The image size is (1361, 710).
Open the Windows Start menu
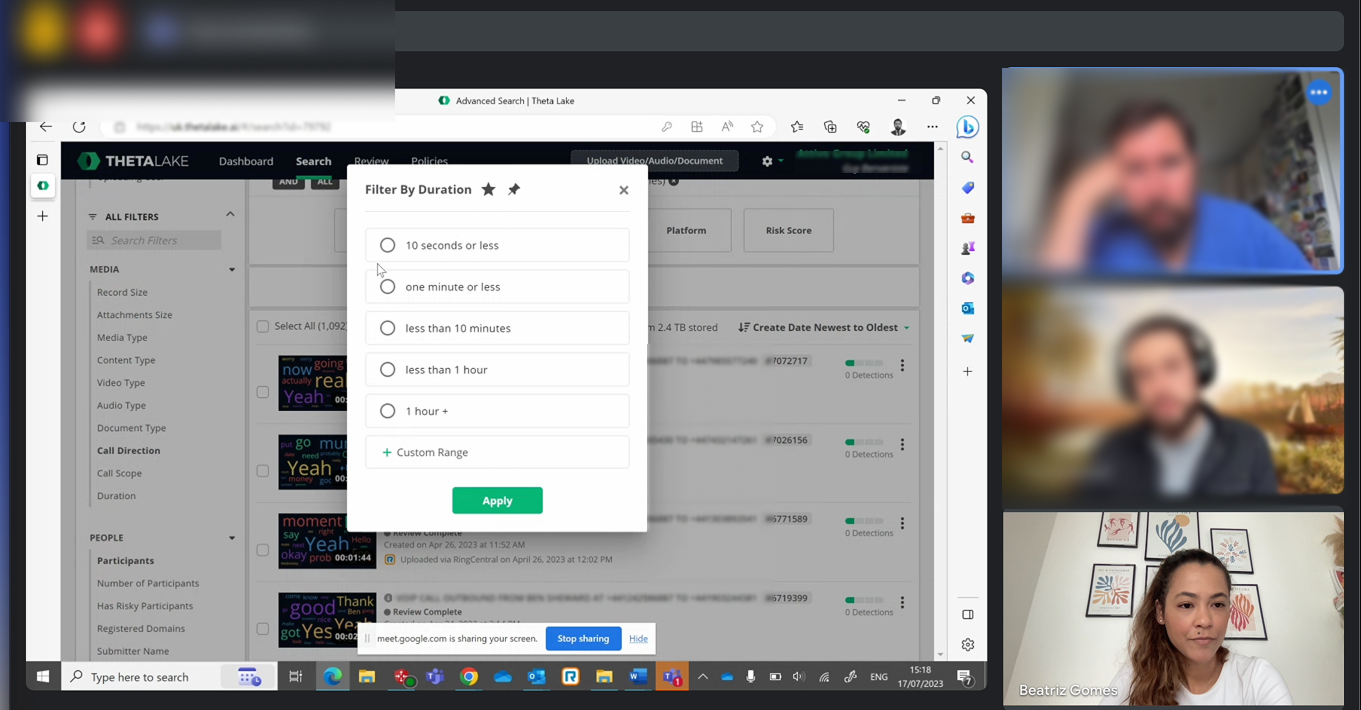coord(43,677)
